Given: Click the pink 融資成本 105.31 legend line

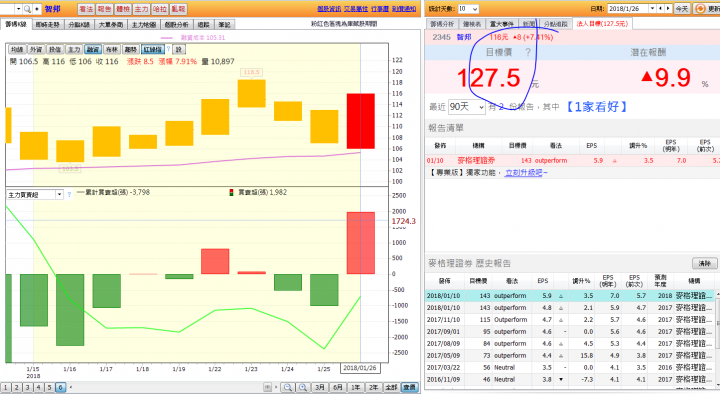Looking at the screenshot, I should 193,38.
